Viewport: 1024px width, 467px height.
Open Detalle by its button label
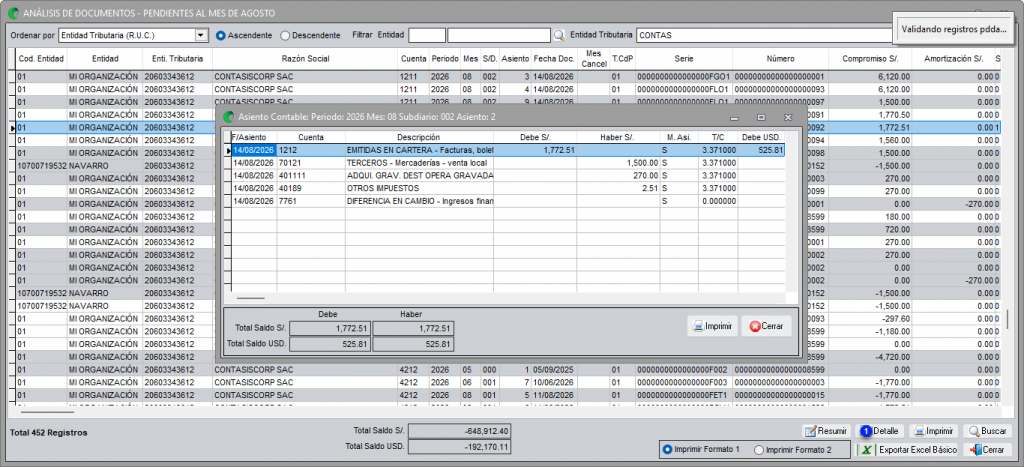[x=886, y=431]
